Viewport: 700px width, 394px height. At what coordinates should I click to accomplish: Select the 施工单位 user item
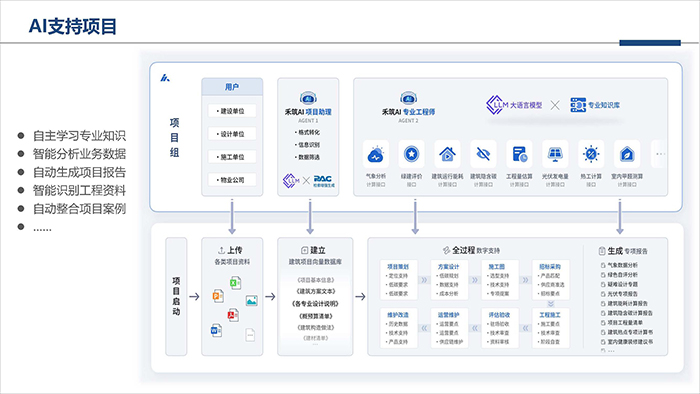(x=232, y=157)
